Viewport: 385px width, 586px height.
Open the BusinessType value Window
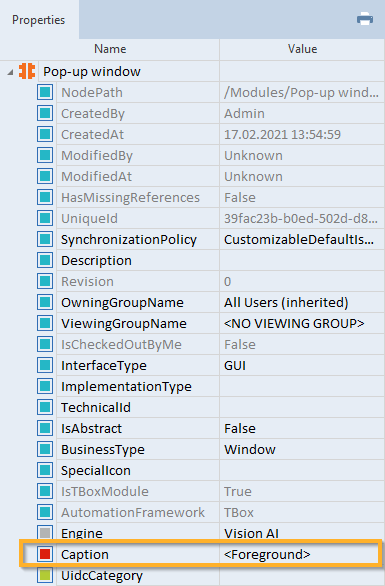(250, 449)
